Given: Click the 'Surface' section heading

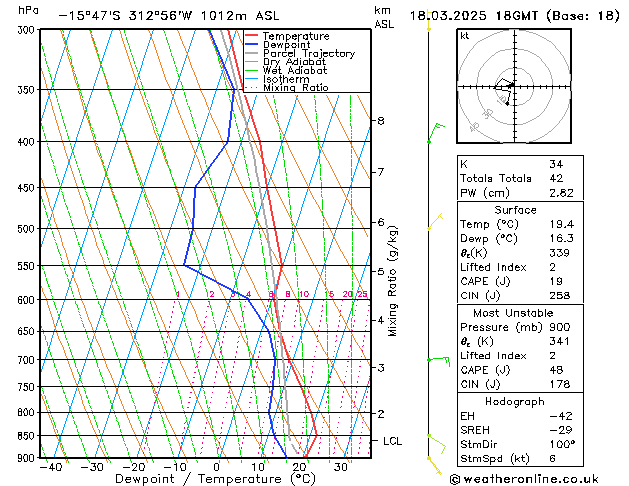Looking at the screenshot, I should [515, 210].
